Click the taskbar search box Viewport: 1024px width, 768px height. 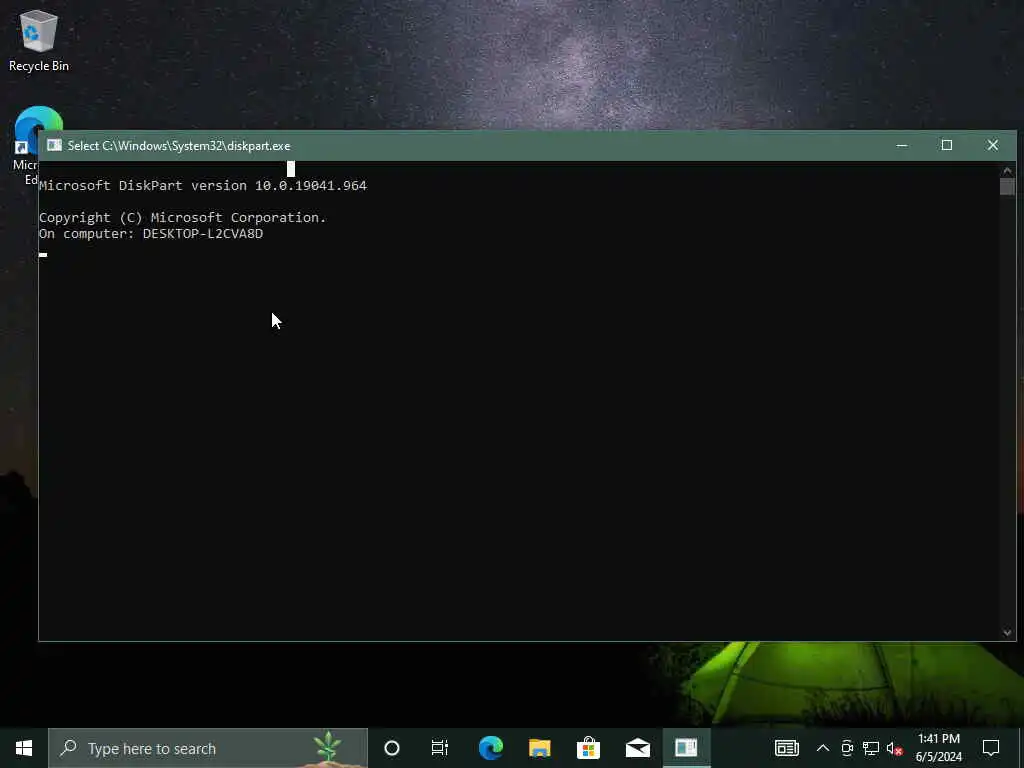[x=208, y=748]
